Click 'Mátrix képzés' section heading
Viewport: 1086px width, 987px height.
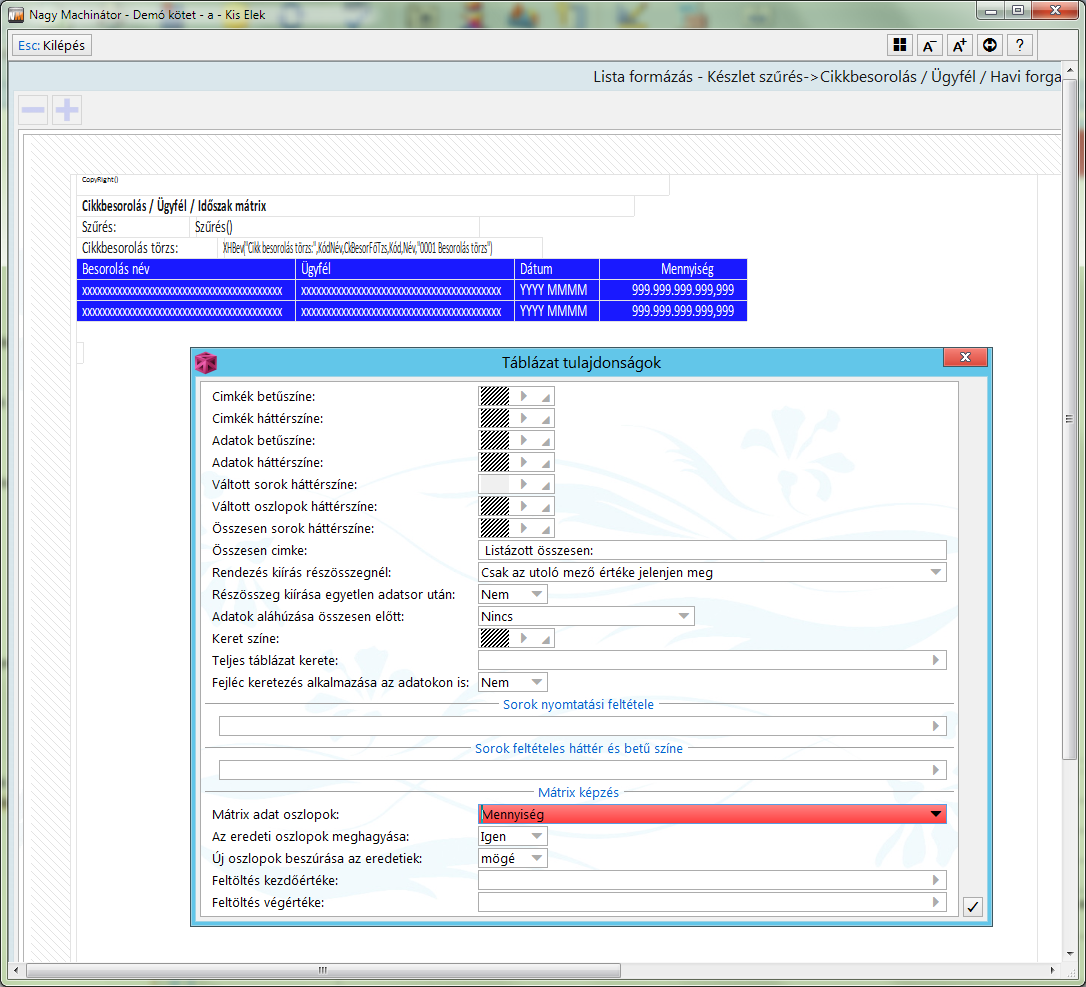pos(578,792)
